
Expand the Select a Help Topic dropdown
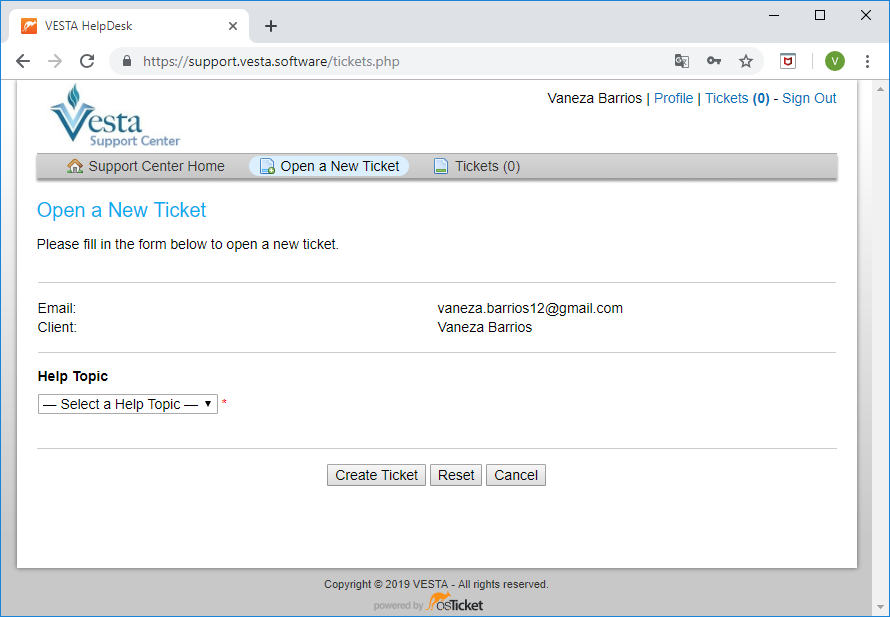(x=128, y=404)
